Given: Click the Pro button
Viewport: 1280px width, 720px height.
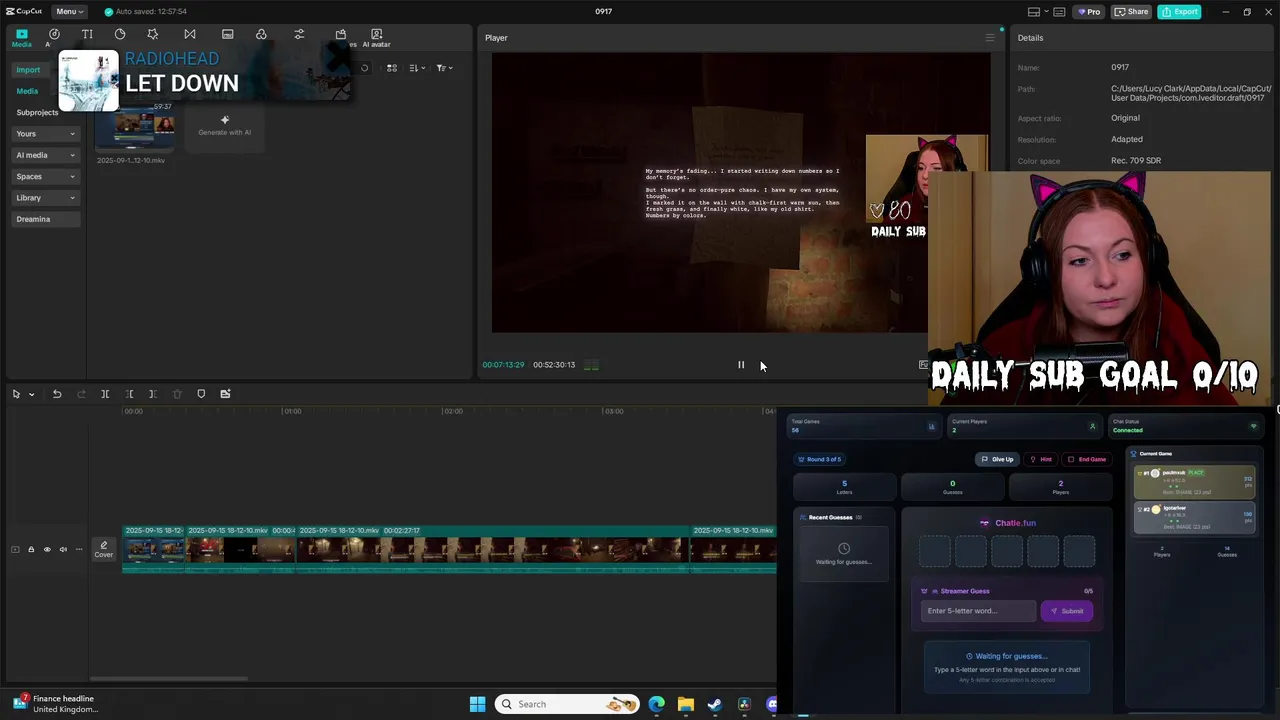Looking at the screenshot, I should click(1088, 12).
